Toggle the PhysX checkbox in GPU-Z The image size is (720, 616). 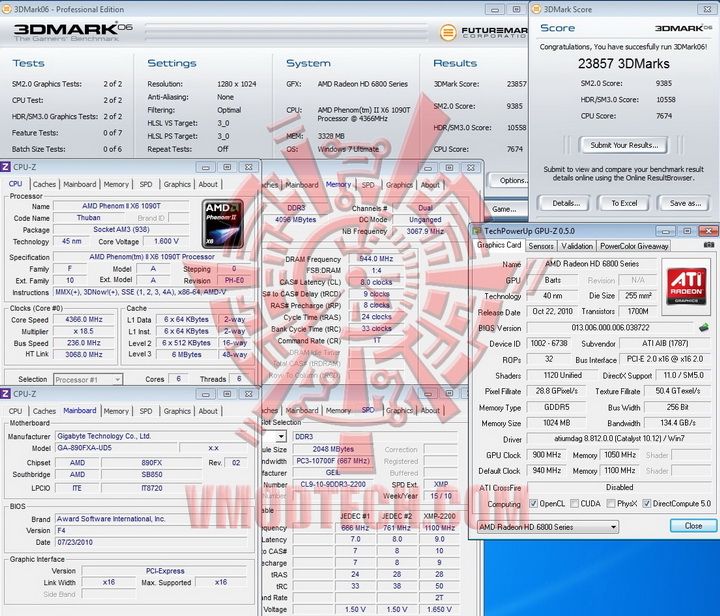611,504
